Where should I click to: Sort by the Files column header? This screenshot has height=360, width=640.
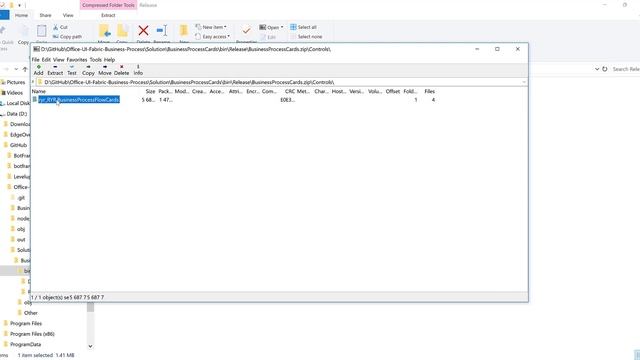click(429, 91)
